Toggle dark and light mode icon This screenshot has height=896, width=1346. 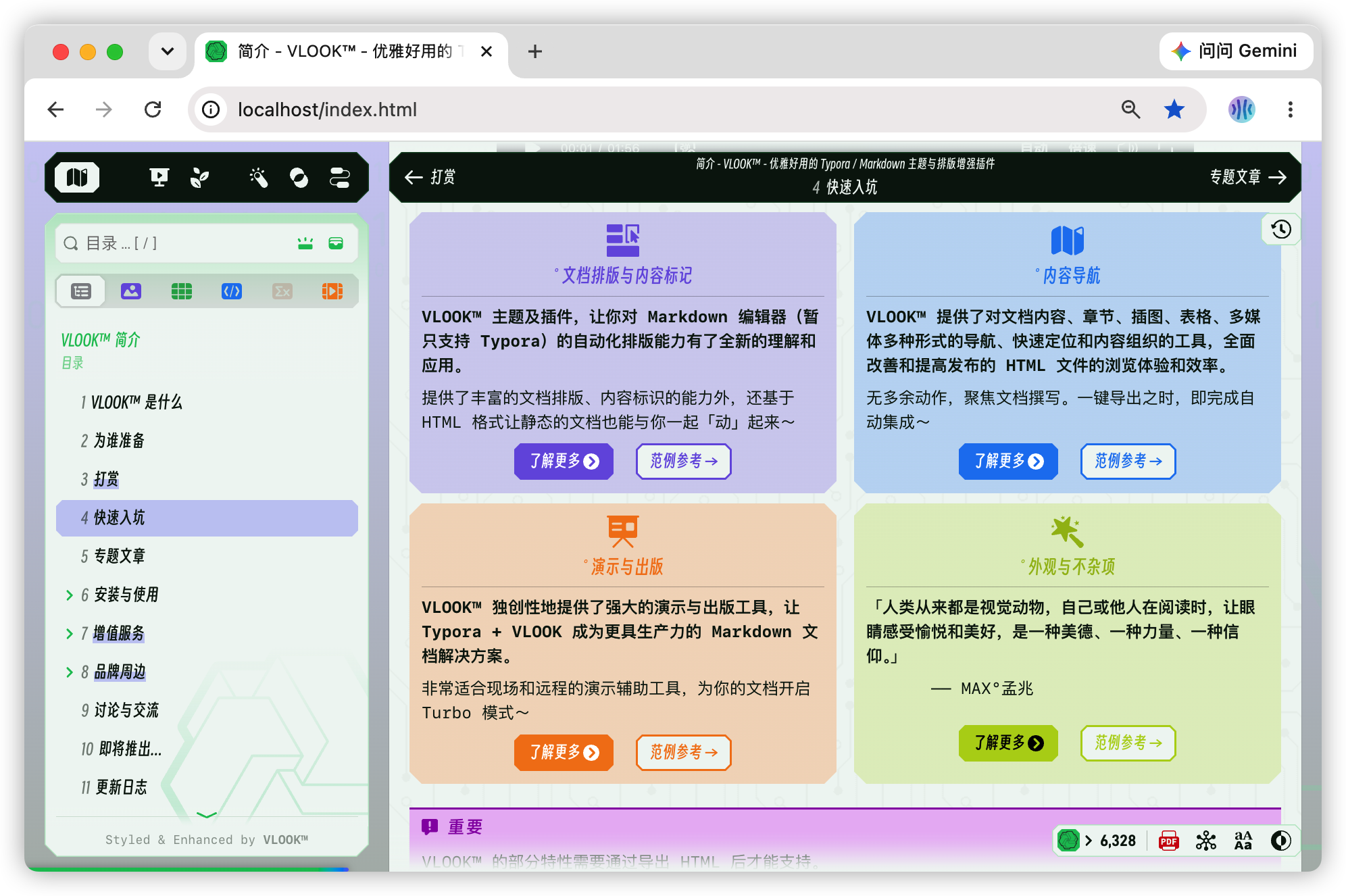(1280, 841)
